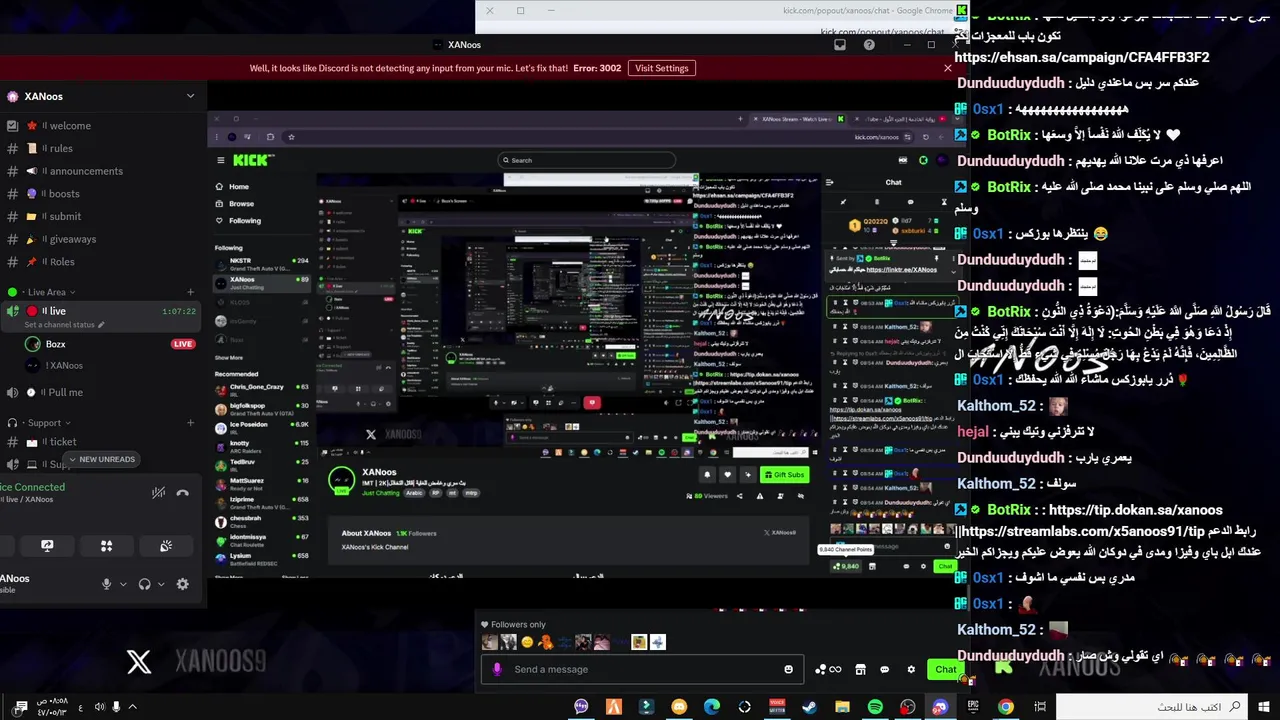Open File Explorer from taskbar

coord(842,707)
